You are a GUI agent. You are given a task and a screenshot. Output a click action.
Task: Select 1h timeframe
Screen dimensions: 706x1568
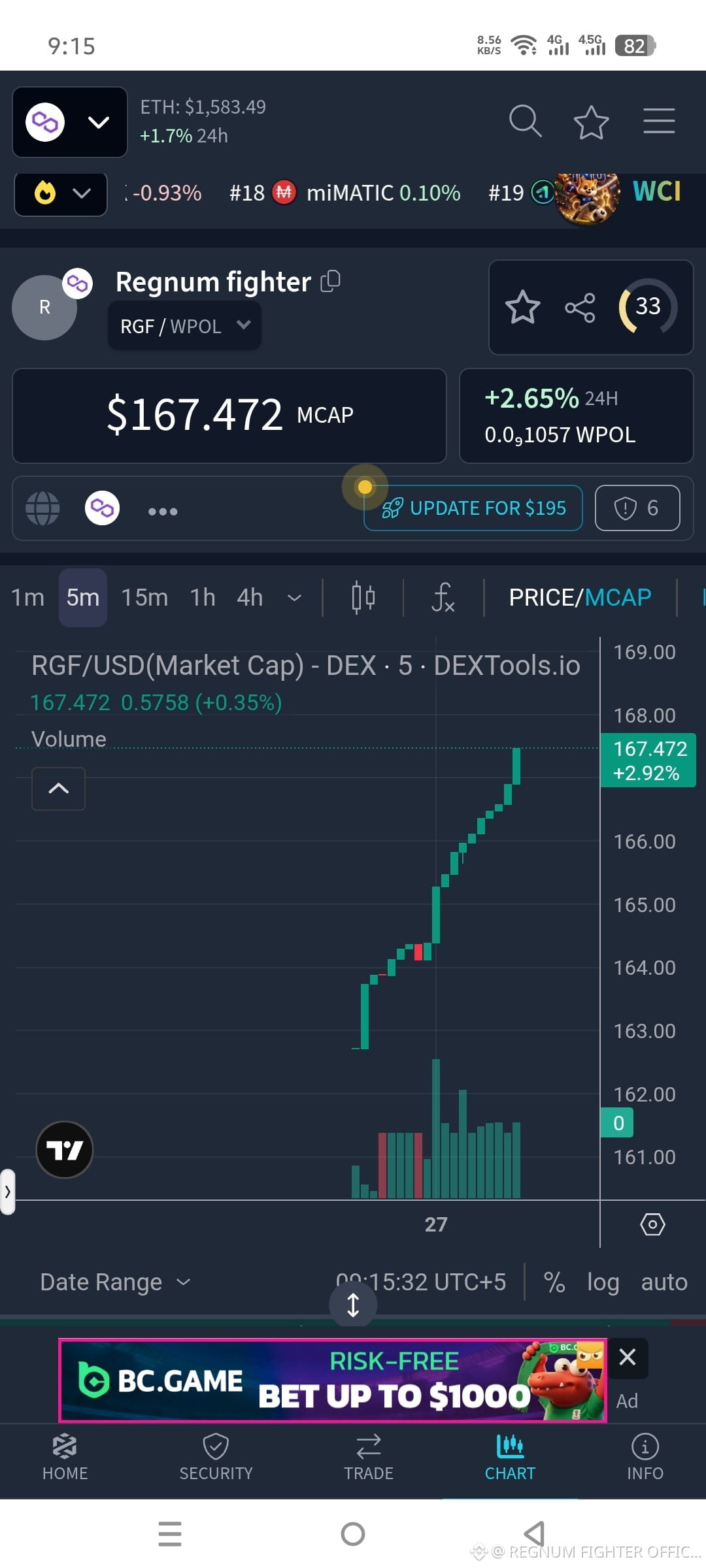pos(203,597)
